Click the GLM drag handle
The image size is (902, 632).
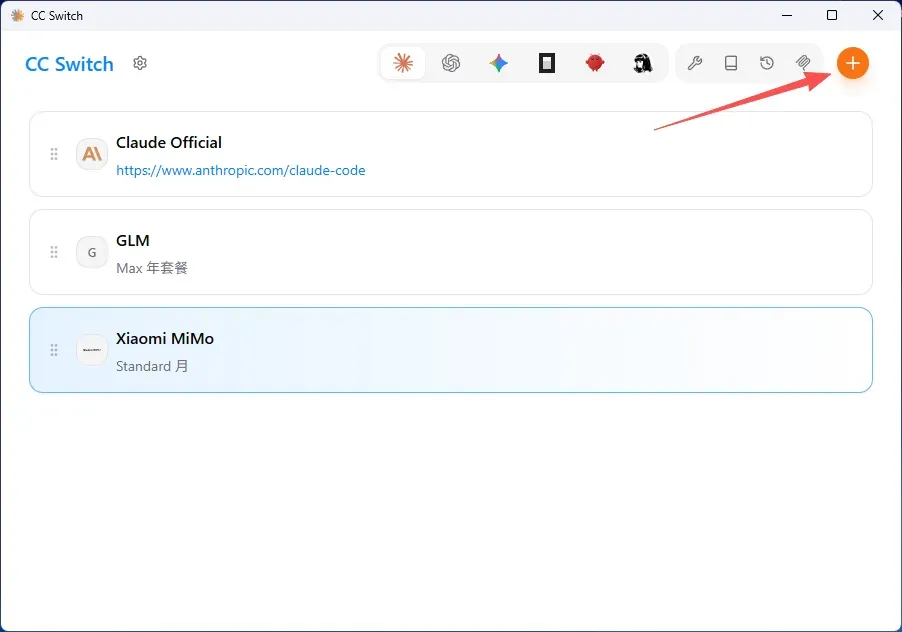coord(54,252)
